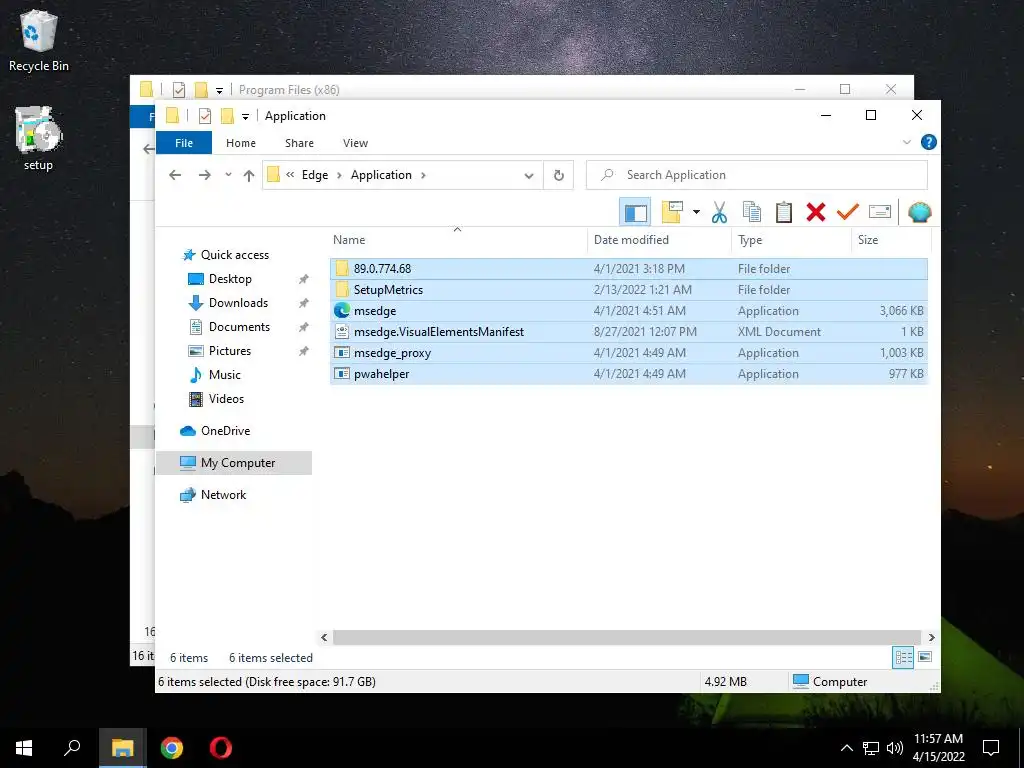This screenshot has width=1024, height=768.
Task: Select My Computer in navigation pane
Action: tap(234, 463)
